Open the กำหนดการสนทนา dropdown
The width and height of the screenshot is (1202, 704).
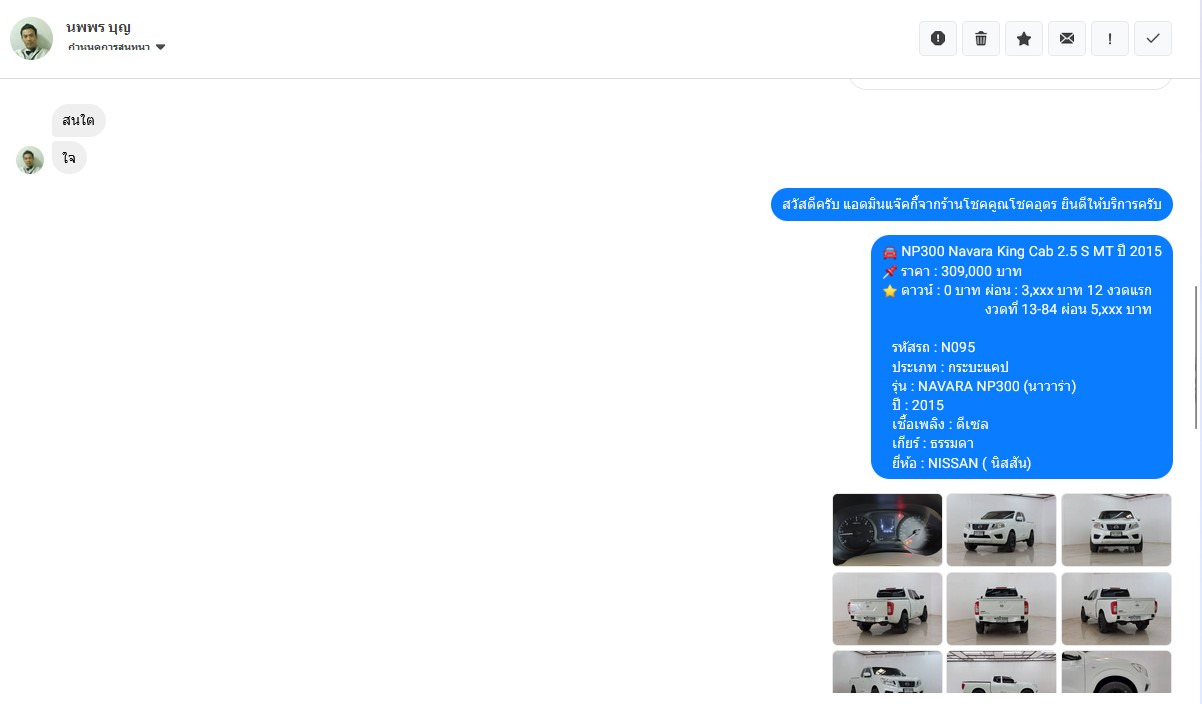point(117,47)
